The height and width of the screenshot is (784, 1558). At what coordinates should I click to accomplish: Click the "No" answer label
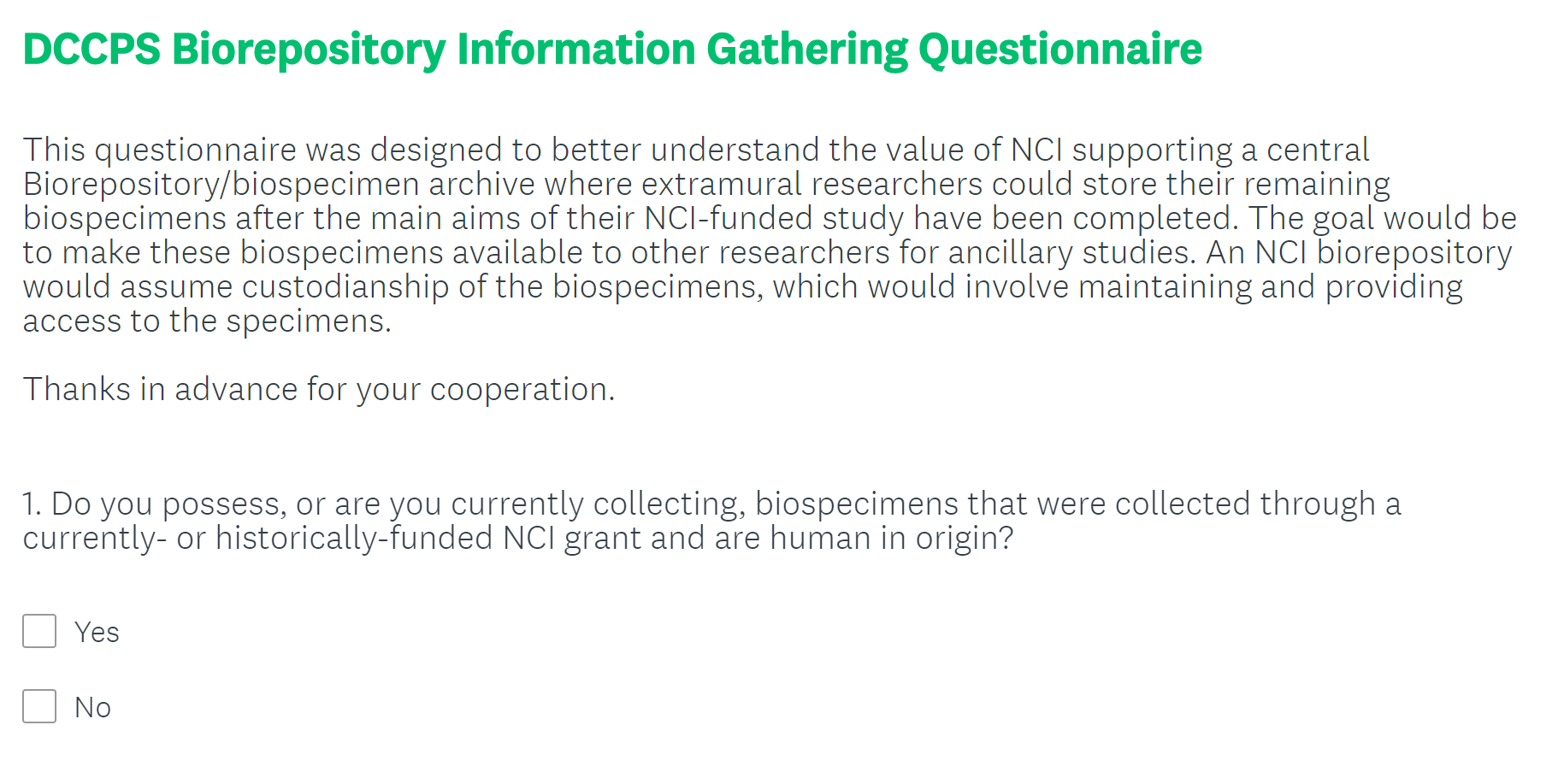[92, 708]
